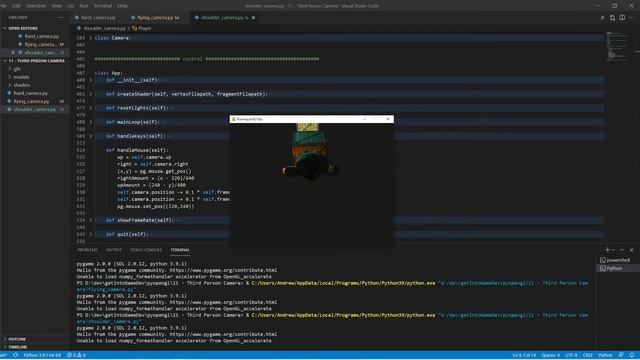Click the sync icon in the status bar
640x360 pixels.
15,355
